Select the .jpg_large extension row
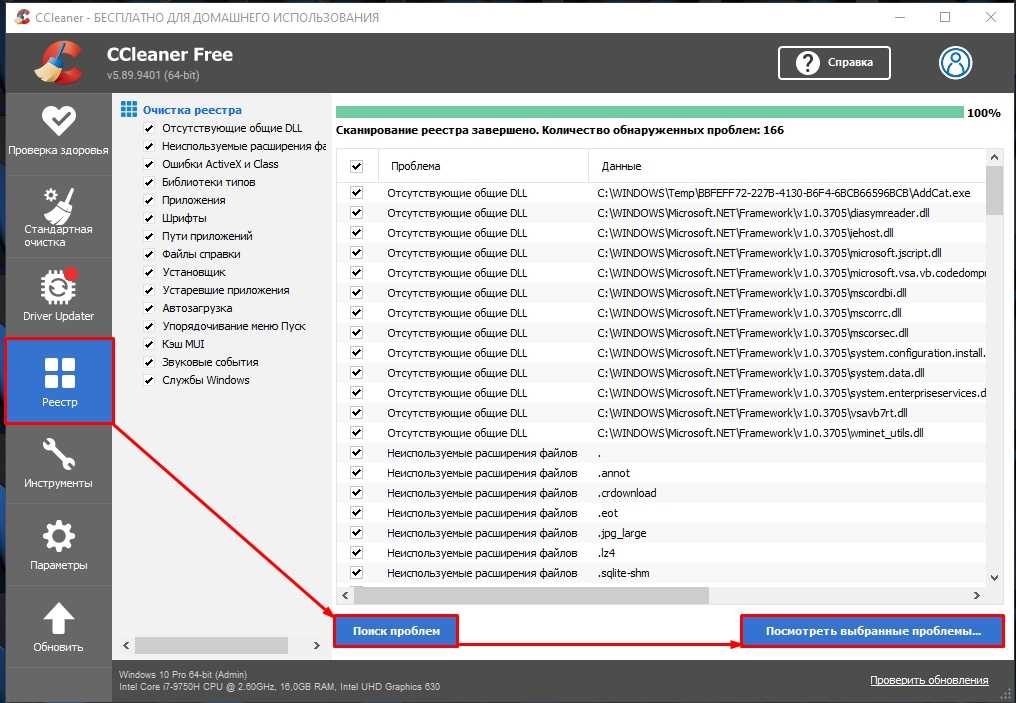The image size is (1016, 703). (661, 533)
